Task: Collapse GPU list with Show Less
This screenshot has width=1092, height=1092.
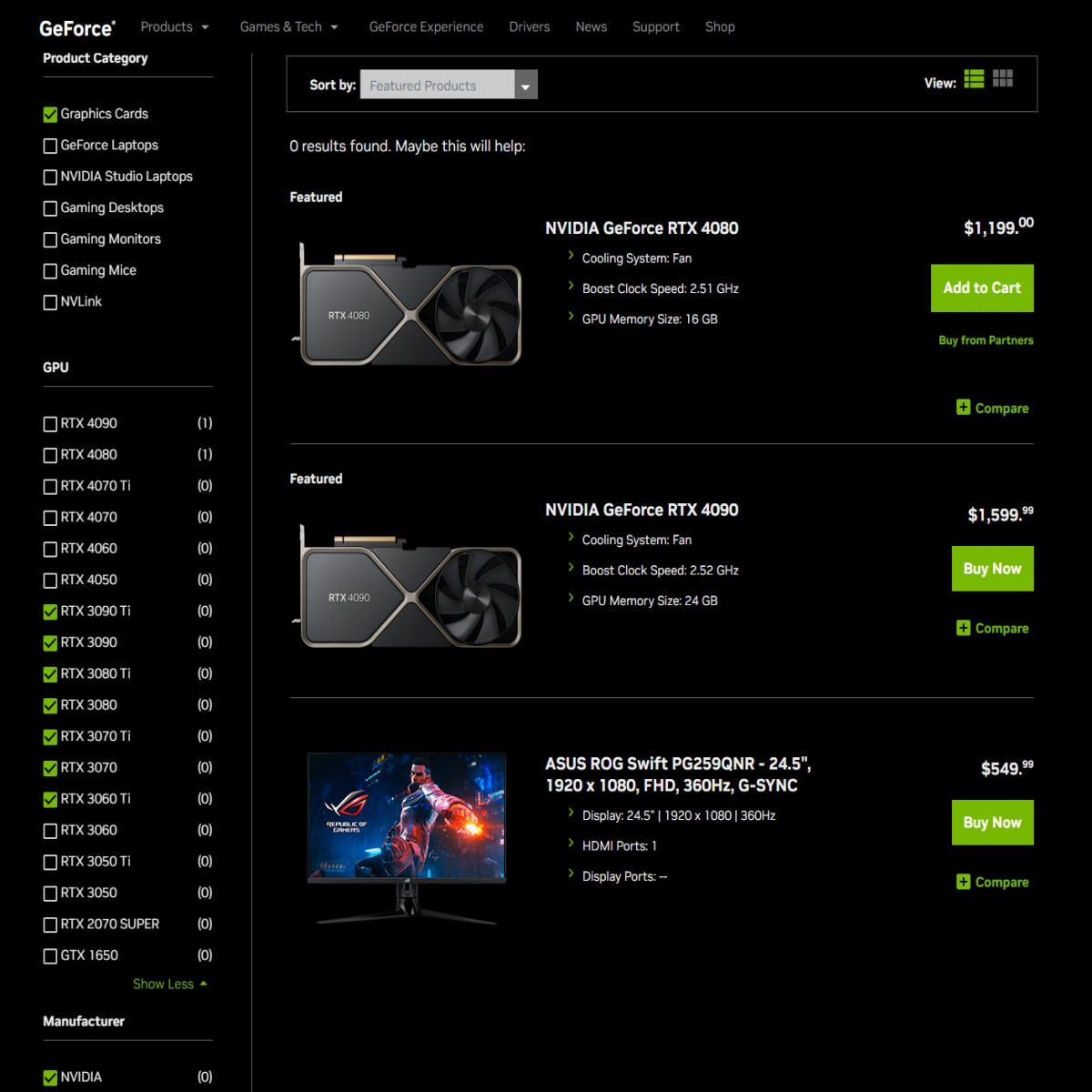Action: [x=169, y=984]
